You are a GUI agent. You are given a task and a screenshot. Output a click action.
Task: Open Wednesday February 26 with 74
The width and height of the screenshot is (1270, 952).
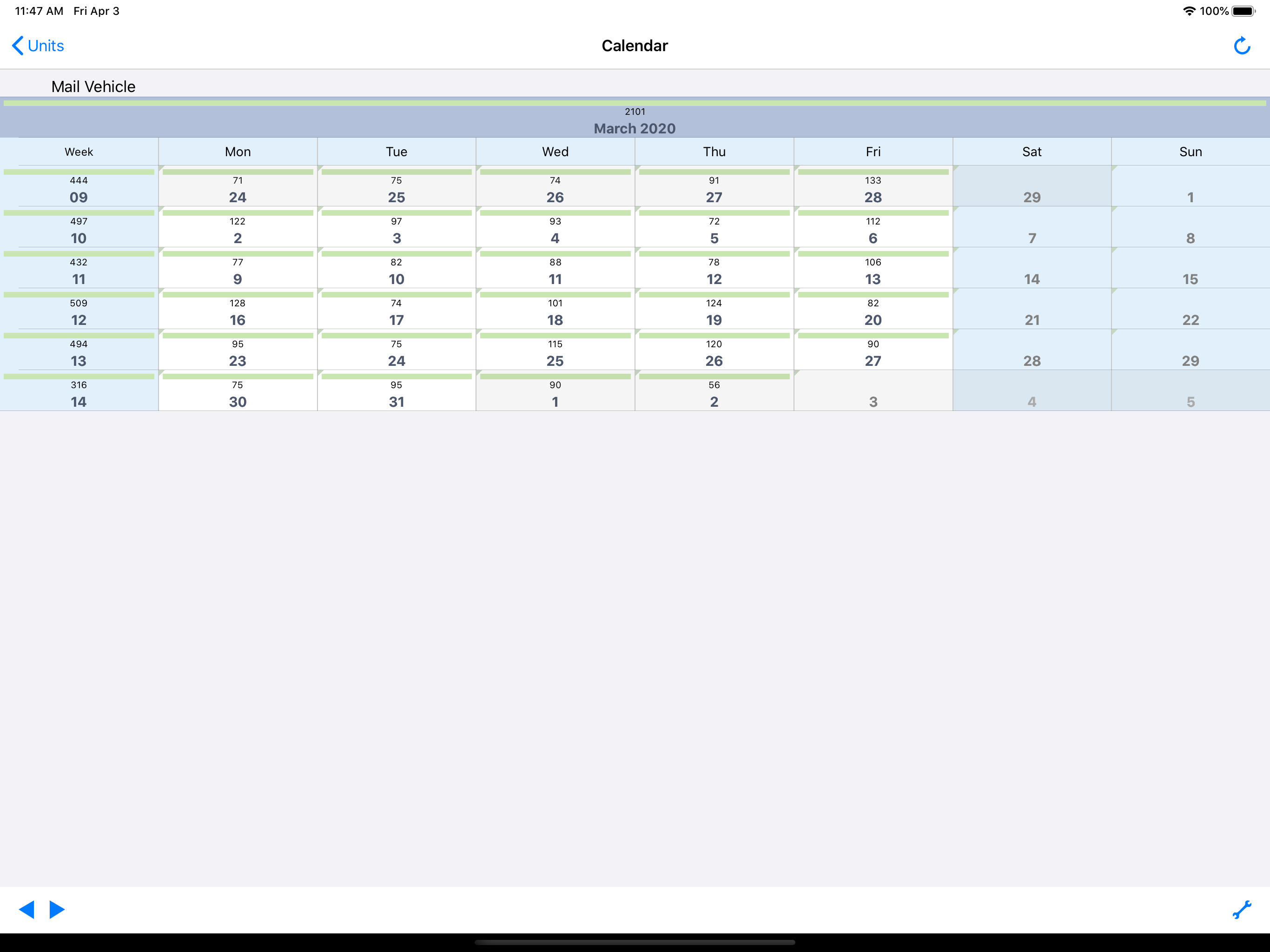(x=555, y=186)
